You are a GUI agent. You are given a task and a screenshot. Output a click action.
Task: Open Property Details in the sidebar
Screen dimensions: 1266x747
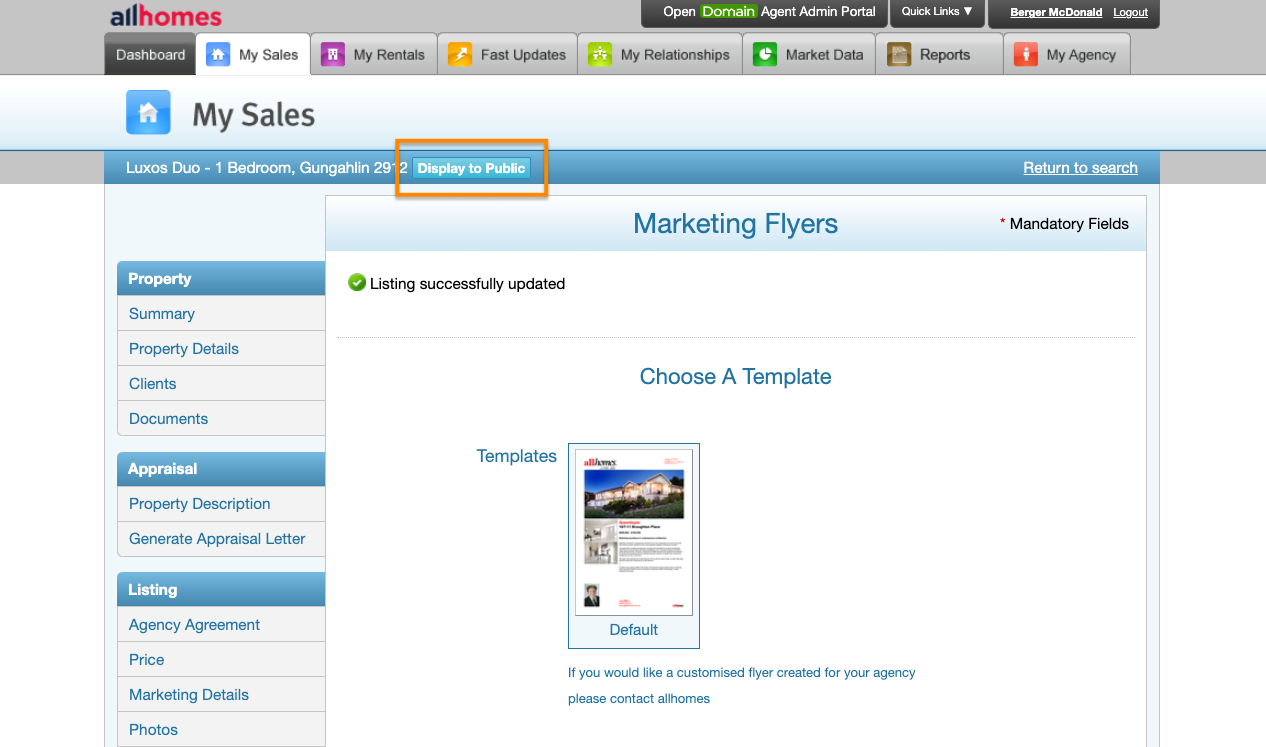coord(184,349)
